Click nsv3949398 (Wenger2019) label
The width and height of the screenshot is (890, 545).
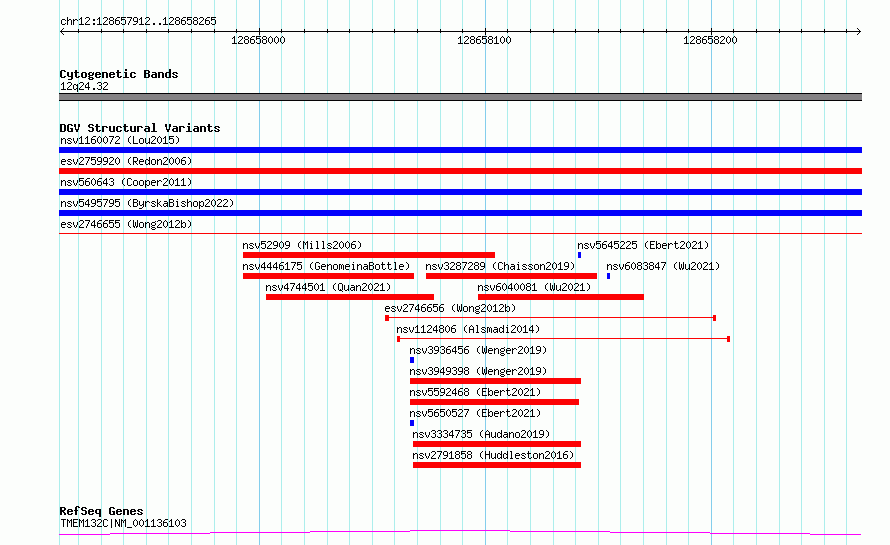click(478, 371)
